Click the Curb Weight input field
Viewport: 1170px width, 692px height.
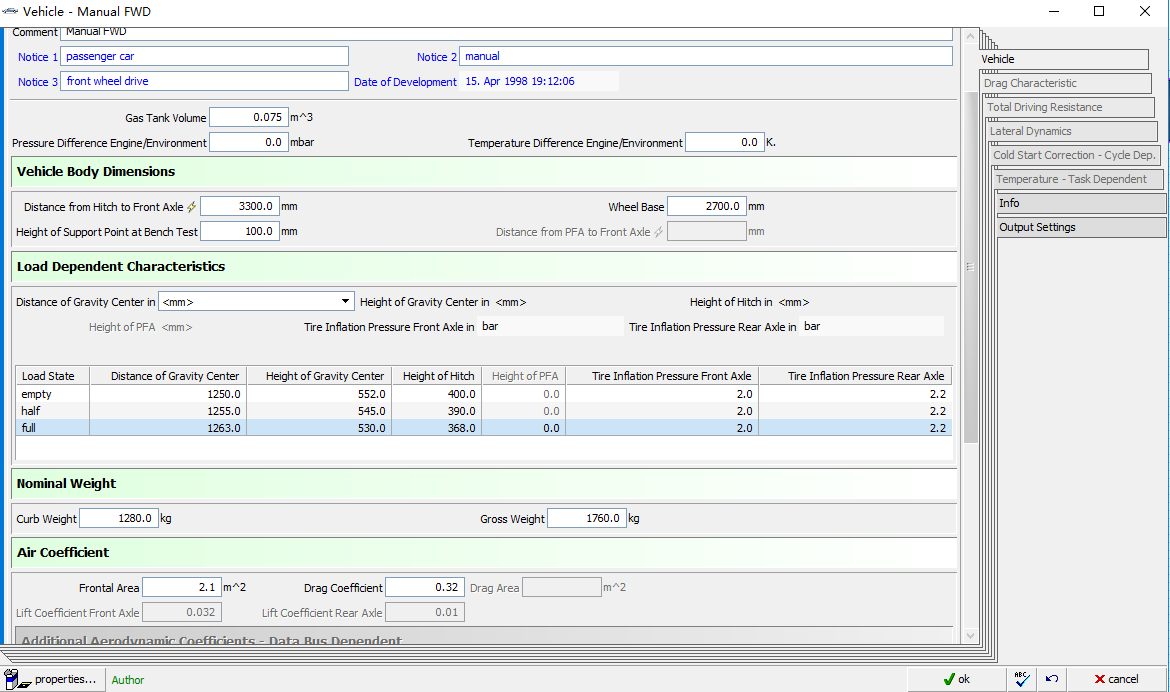pyautogui.click(x=118, y=518)
